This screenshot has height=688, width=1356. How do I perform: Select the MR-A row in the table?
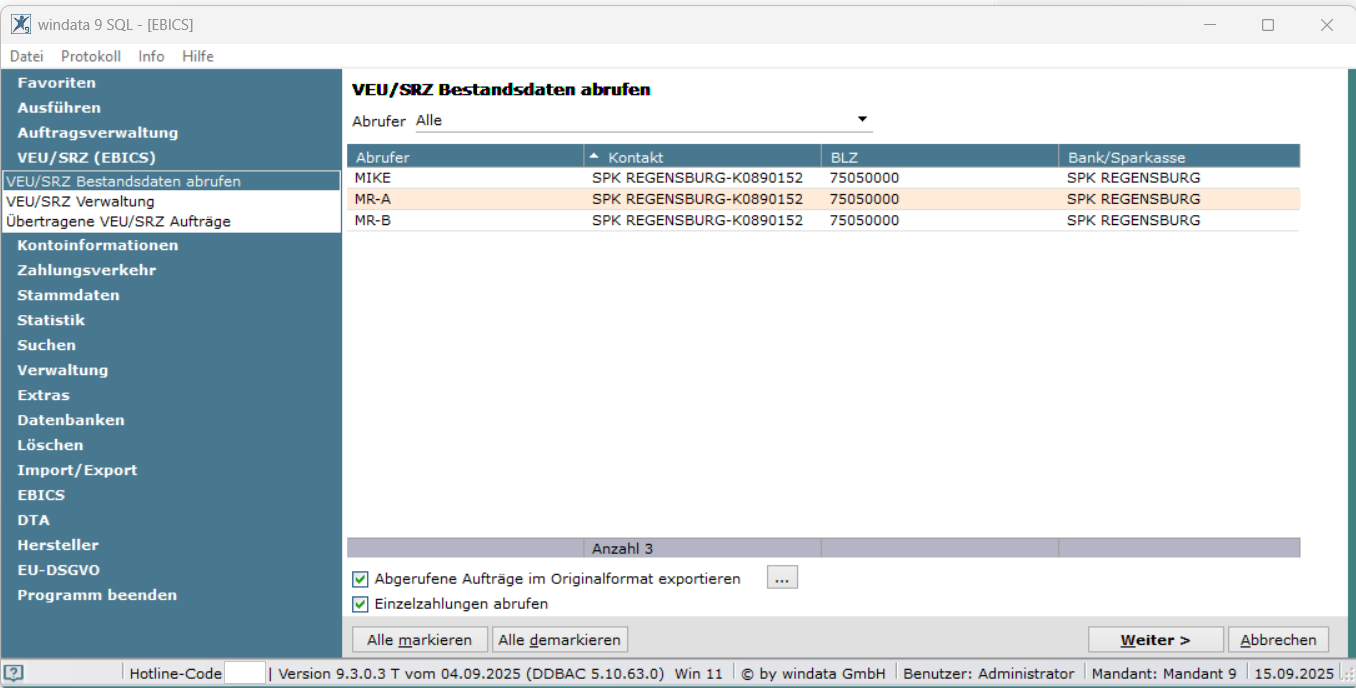click(823, 199)
